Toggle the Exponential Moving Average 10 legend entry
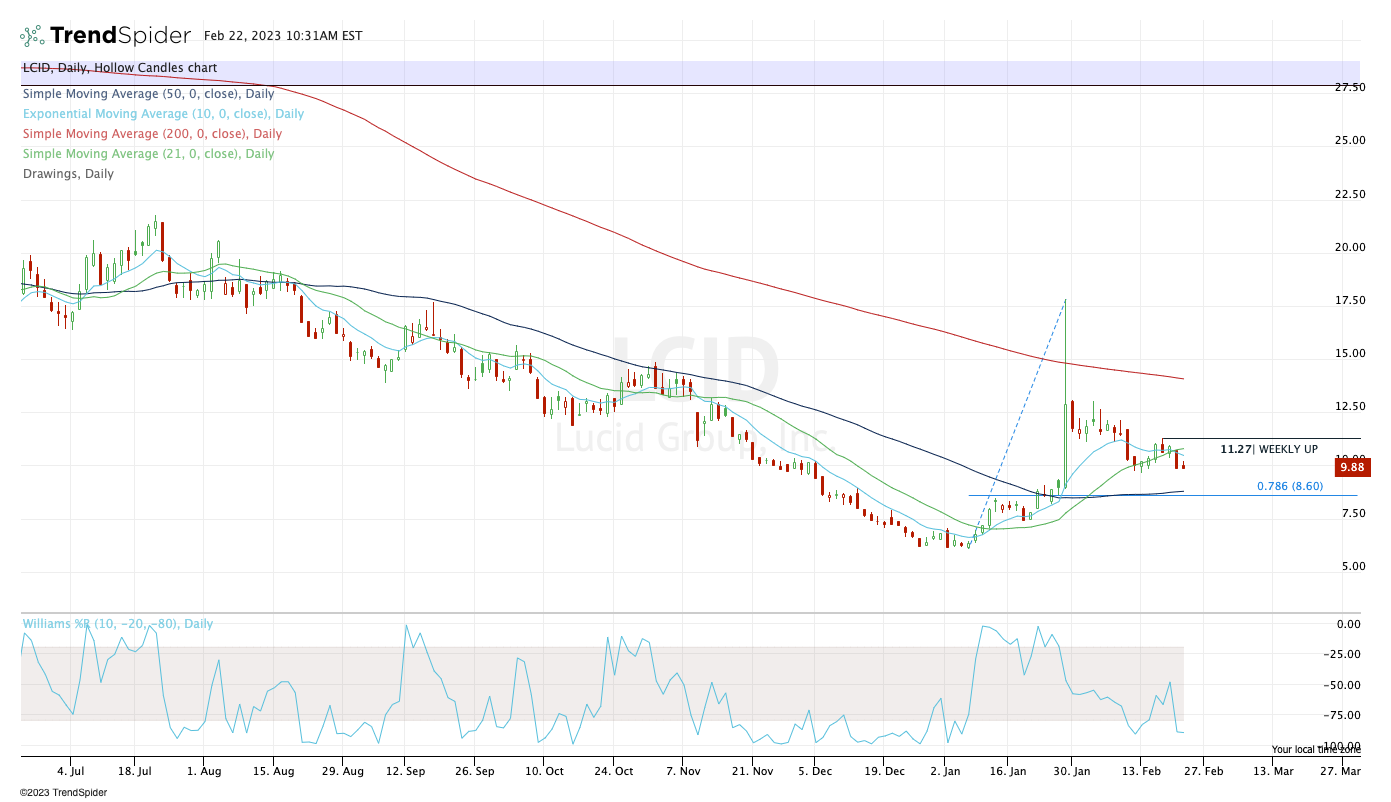Screen dimensions: 1391x802 [x=163, y=114]
